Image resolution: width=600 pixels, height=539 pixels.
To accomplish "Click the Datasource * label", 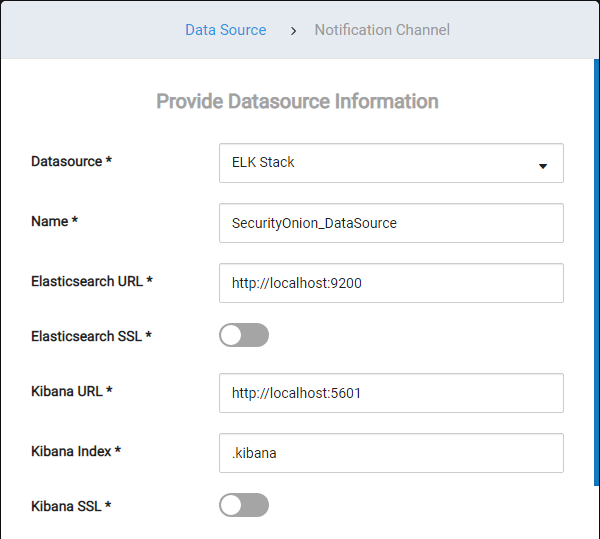I will (x=72, y=161).
